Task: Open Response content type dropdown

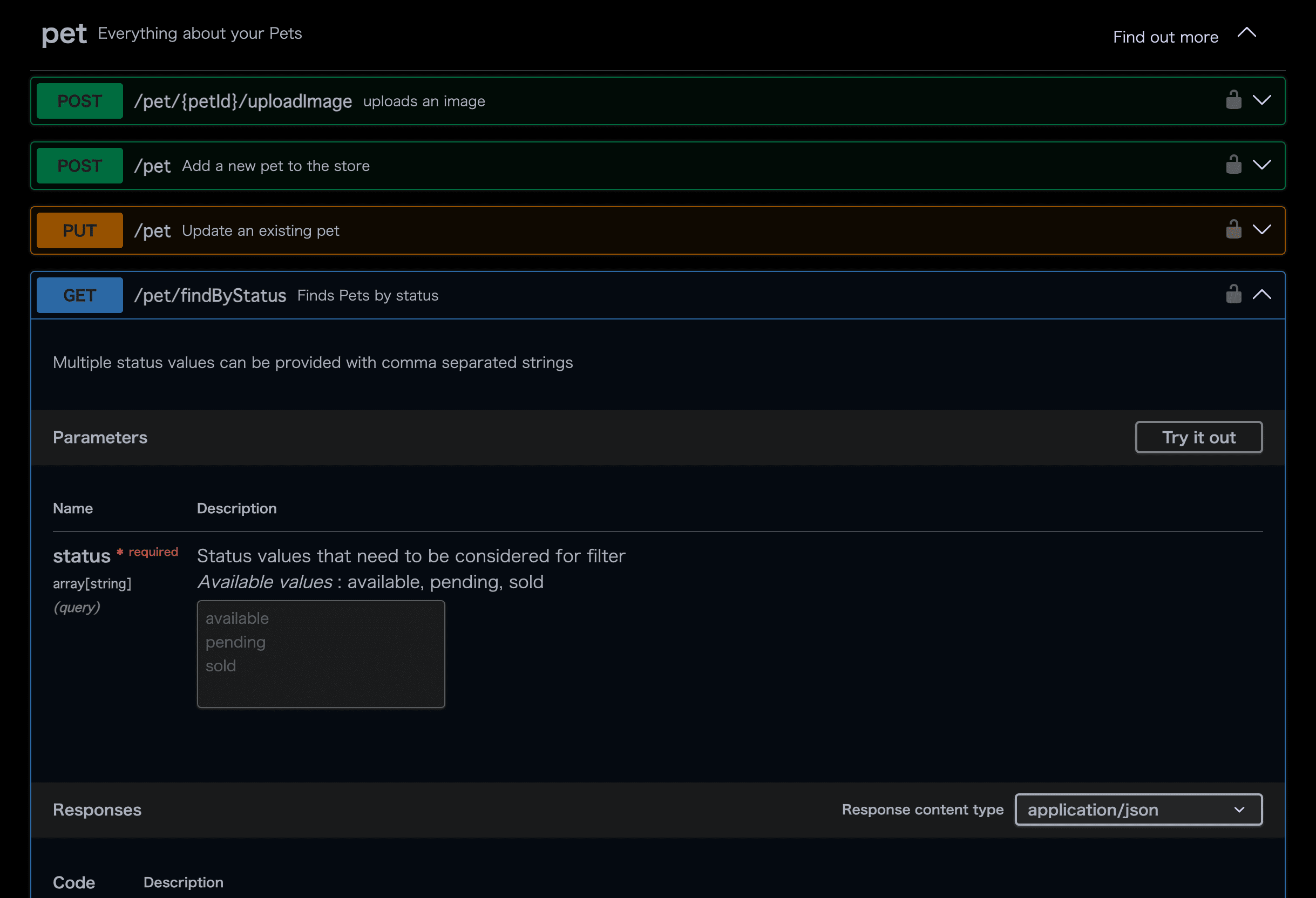Action: pos(1138,809)
